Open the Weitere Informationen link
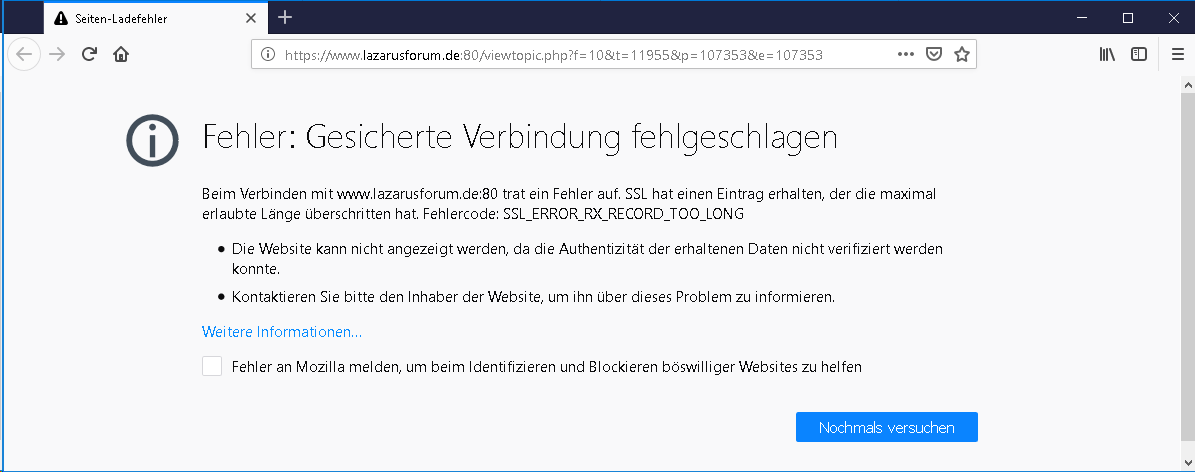This screenshot has height=472, width=1195. pos(282,332)
